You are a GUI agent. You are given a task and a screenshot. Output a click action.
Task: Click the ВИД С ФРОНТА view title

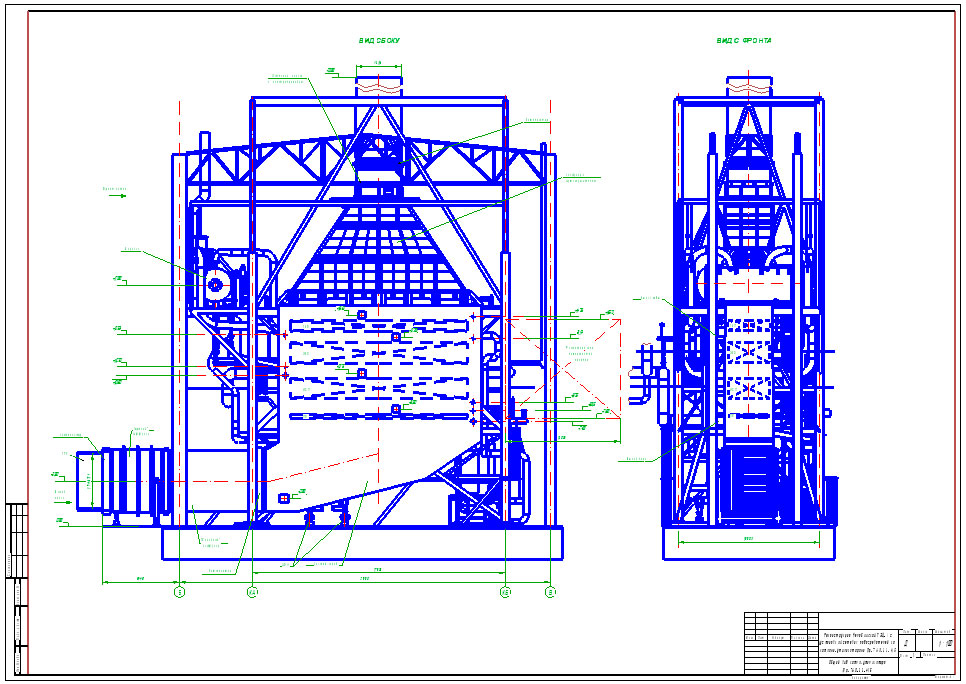(744, 41)
